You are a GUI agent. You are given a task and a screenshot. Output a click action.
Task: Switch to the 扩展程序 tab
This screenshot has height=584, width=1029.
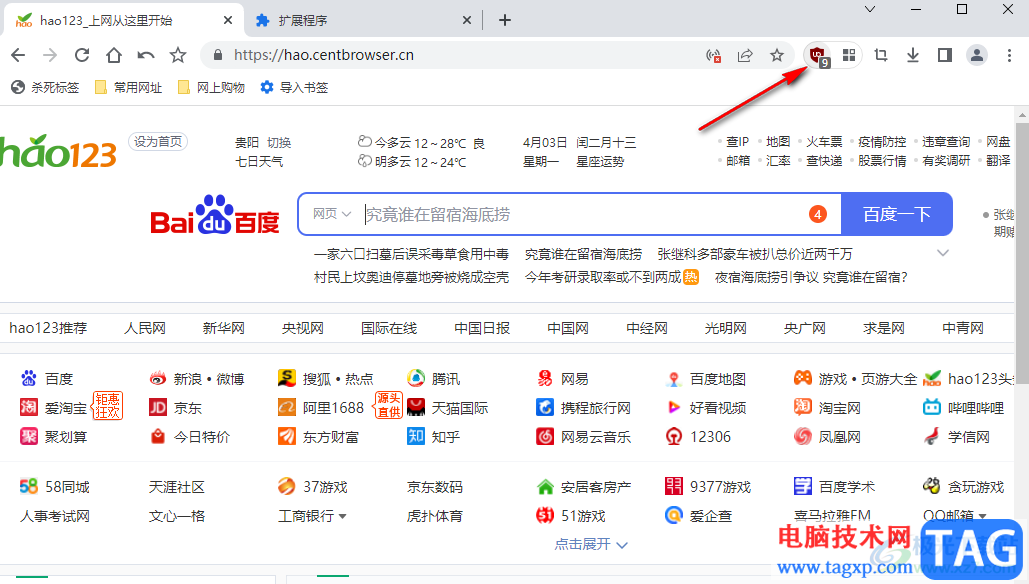(364, 20)
